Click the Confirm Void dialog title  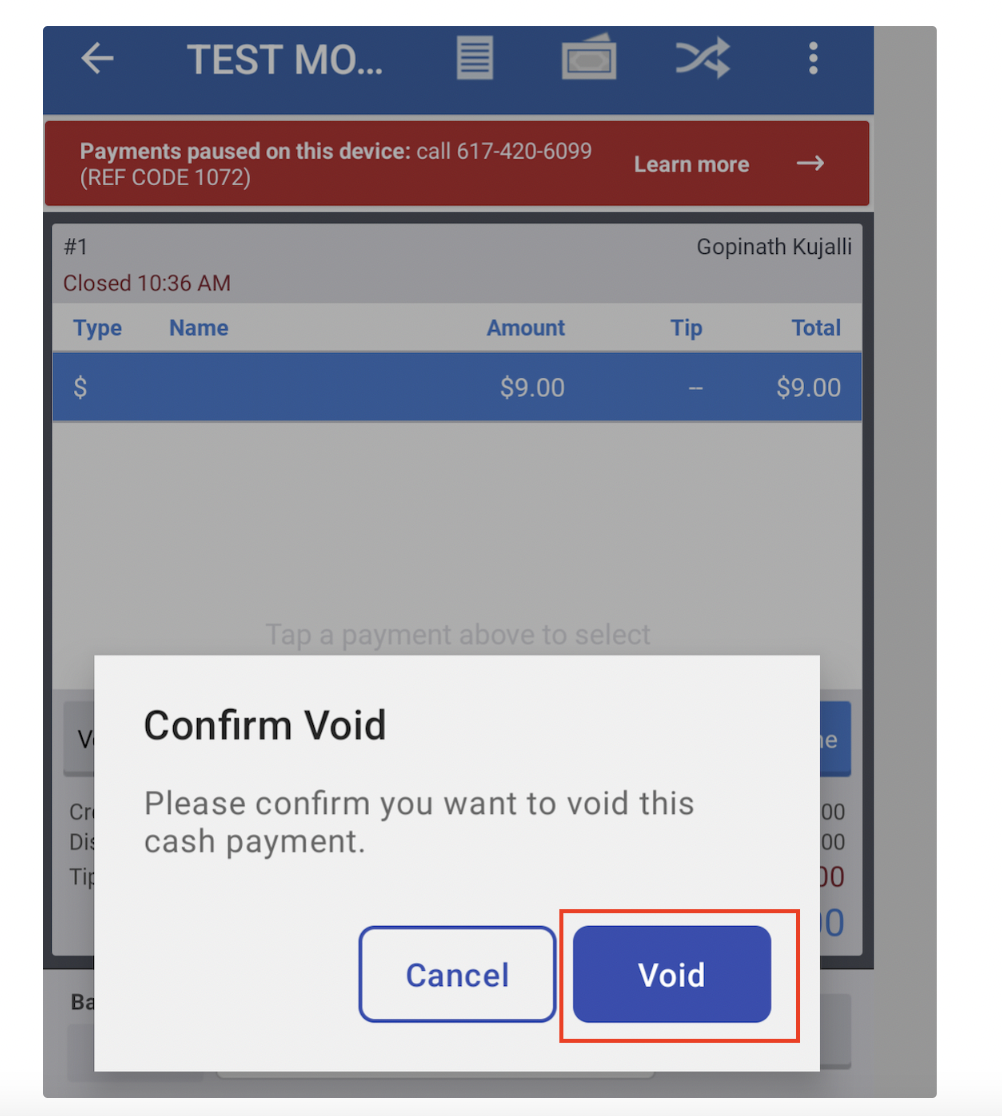coord(265,725)
